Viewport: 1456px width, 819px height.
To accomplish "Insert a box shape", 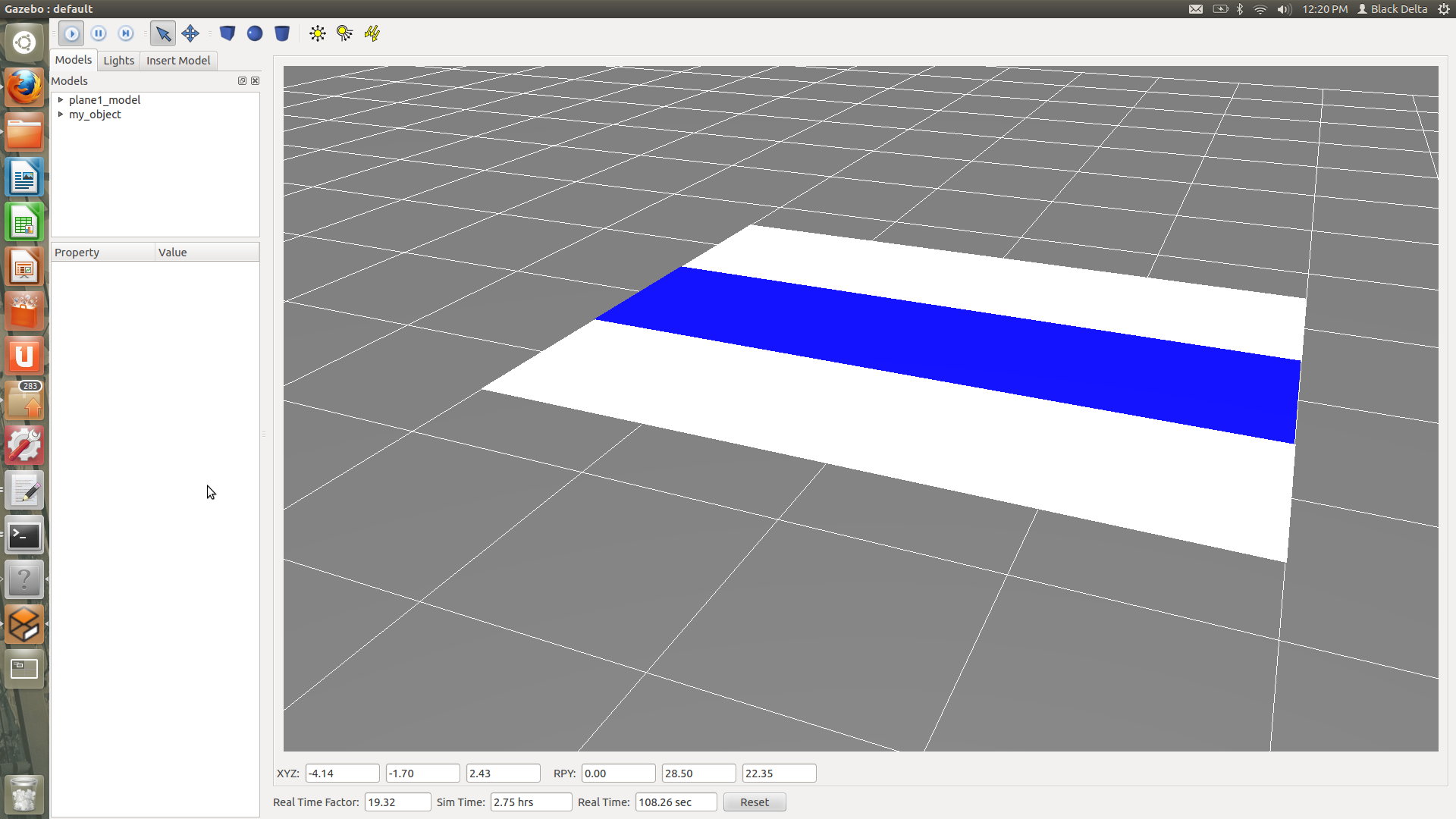I will (x=227, y=33).
